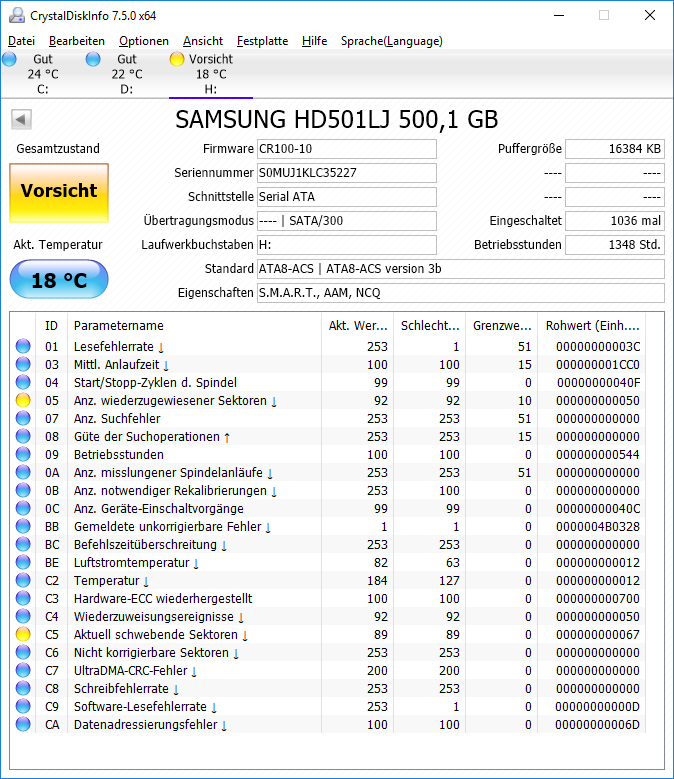Click the Eigenschaften S.M.A.R.T. field

click(x=460, y=293)
